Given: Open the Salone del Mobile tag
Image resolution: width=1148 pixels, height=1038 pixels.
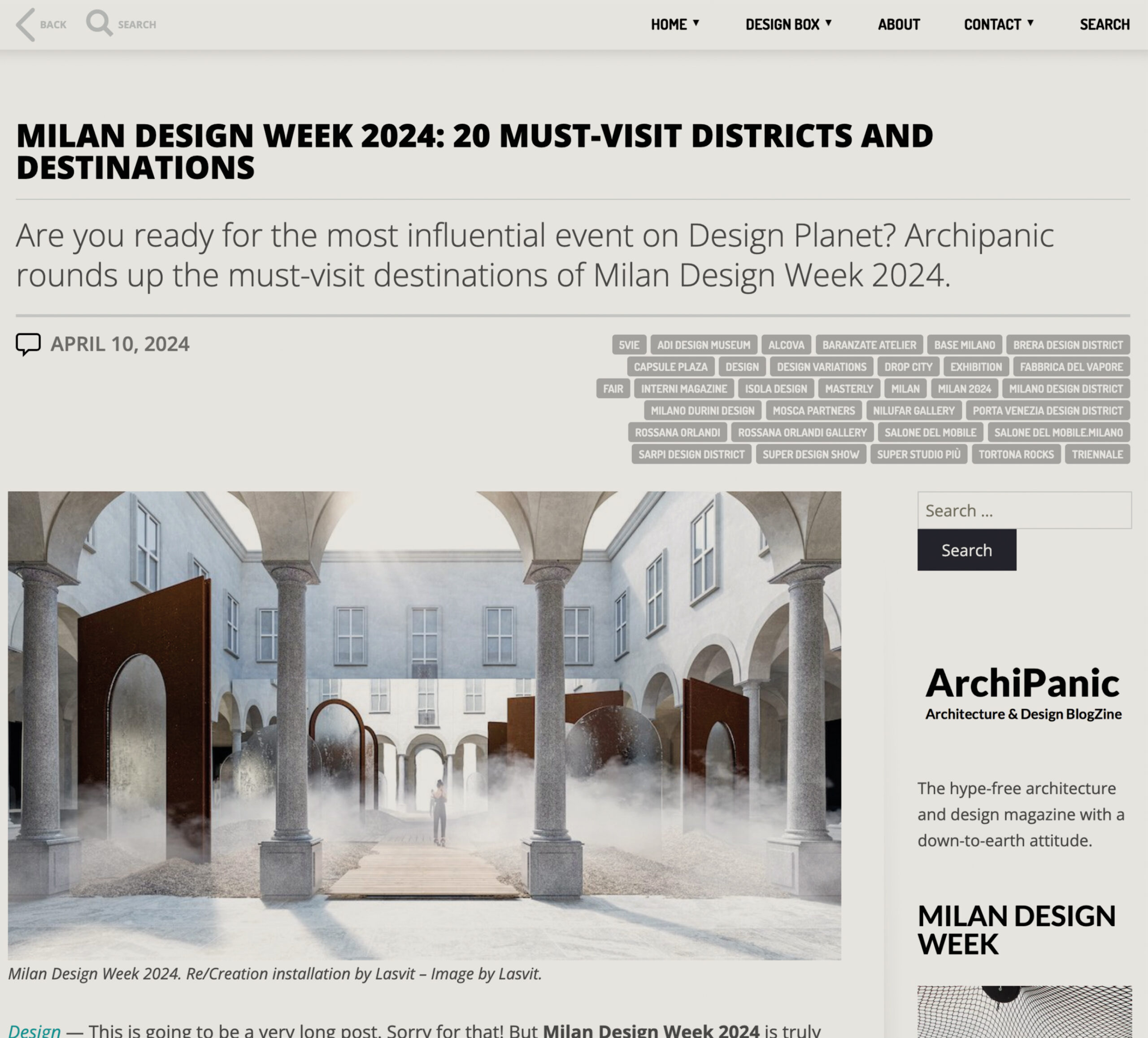Looking at the screenshot, I should click(x=930, y=432).
